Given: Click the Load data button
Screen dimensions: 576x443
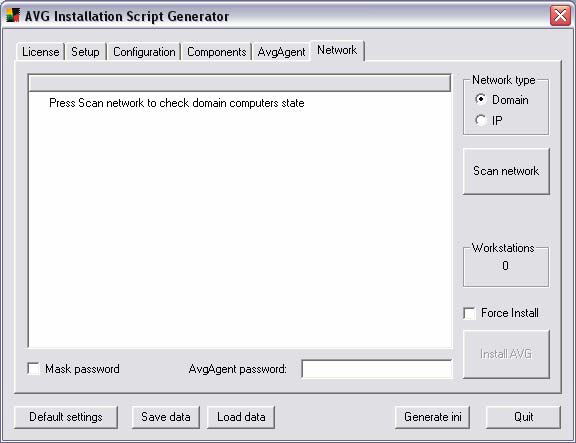Looking at the screenshot, I should click(241, 417).
